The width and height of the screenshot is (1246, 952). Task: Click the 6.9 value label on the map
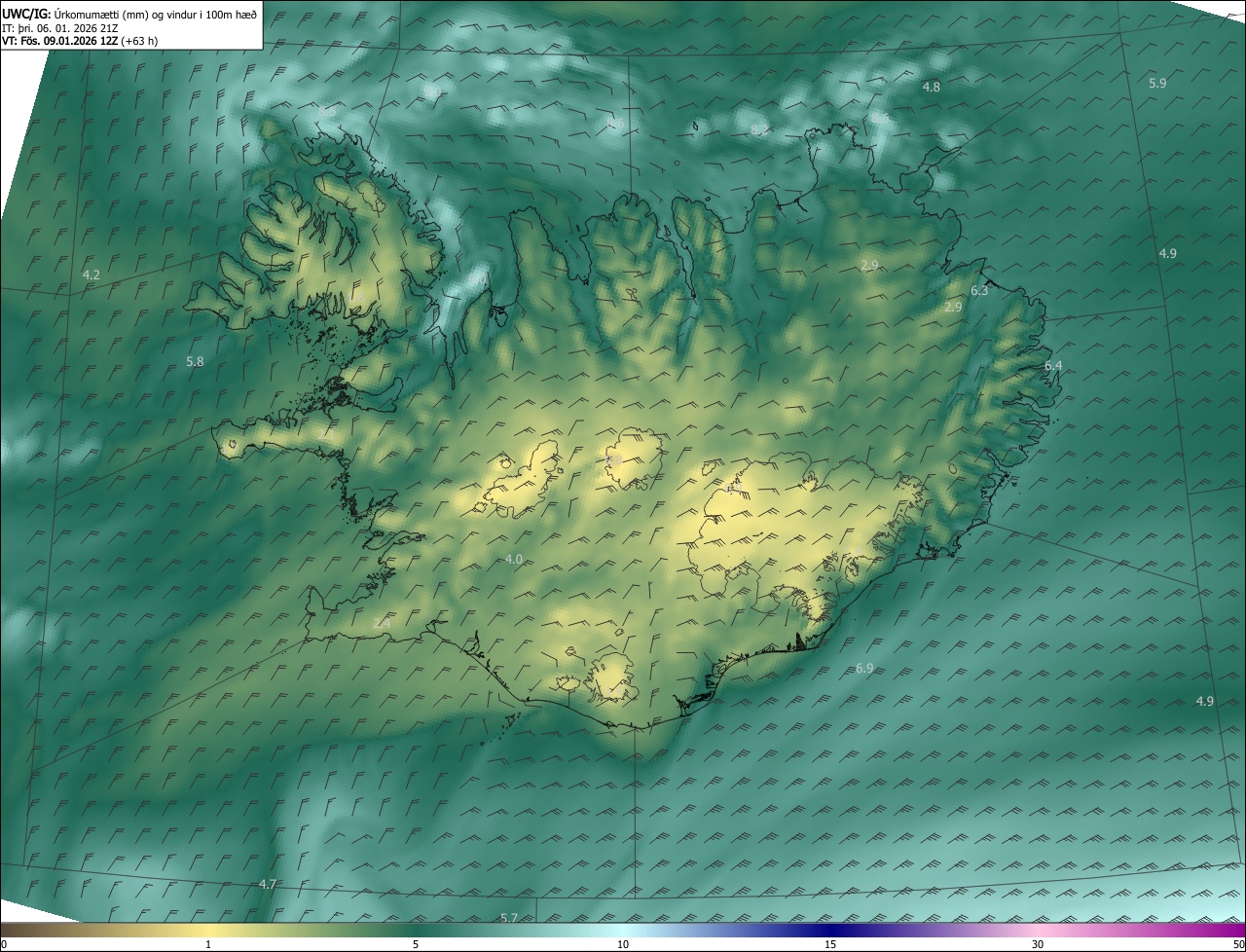(864, 668)
